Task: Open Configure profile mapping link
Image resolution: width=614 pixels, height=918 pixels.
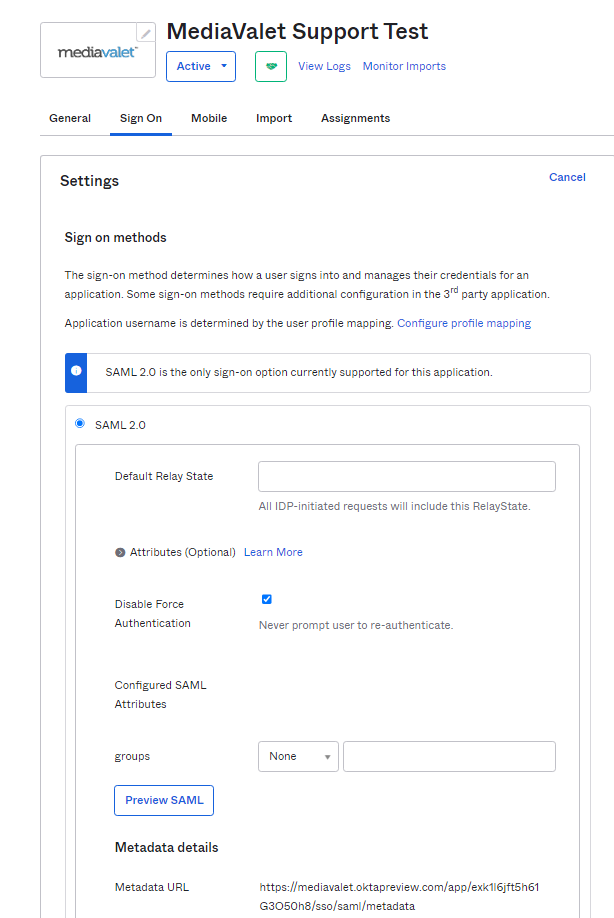Action: point(464,323)
